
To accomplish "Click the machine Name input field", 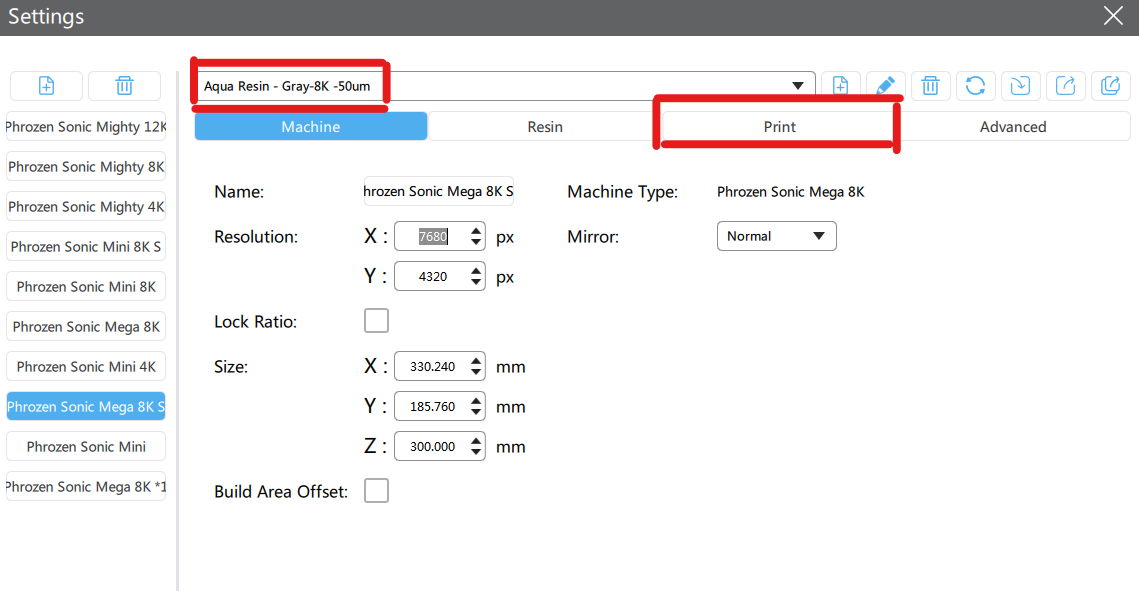I will (x=439, y=191).
